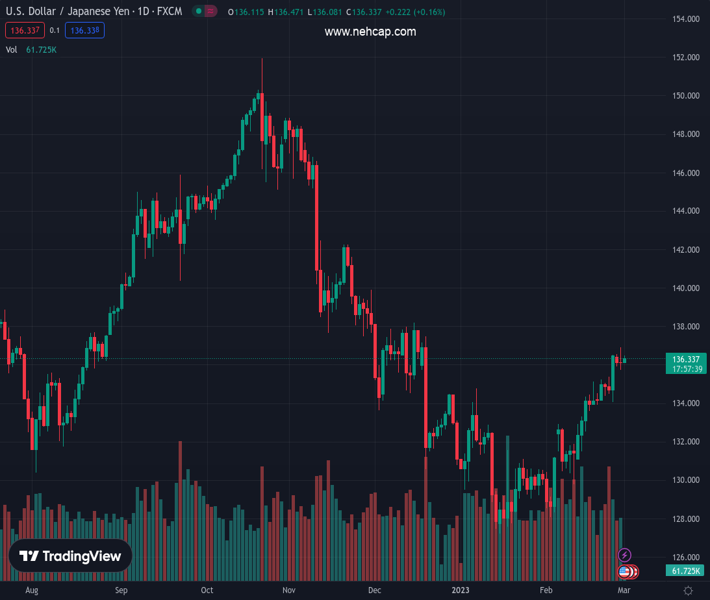Click the blue buy price 136.338 button
Image resolution: width=710 pixels, height=600 pixels.
(x=84, y=30)
